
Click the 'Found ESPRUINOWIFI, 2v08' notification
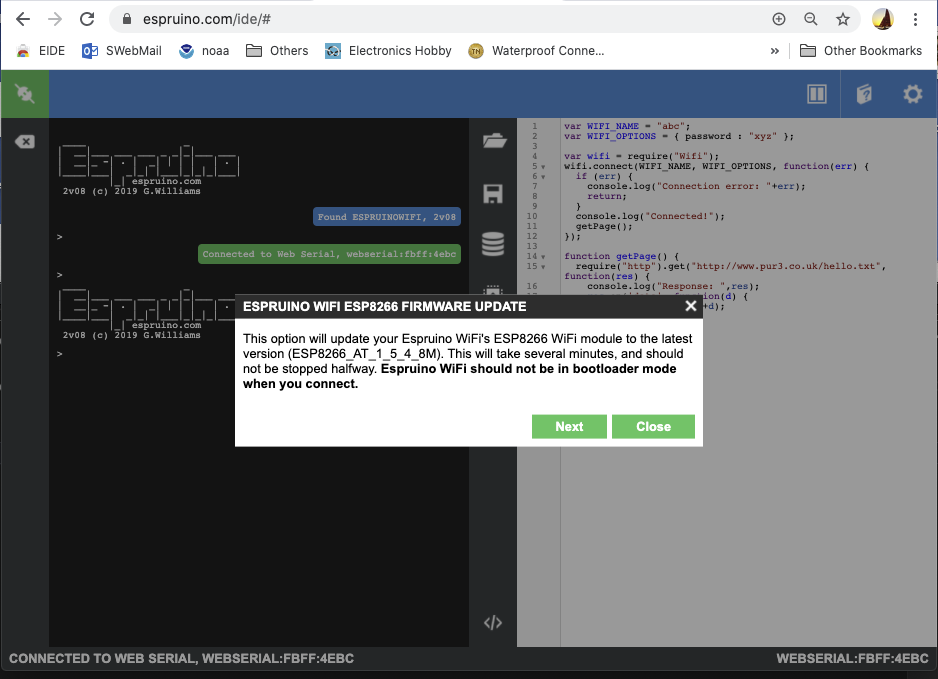pos(386,217)
